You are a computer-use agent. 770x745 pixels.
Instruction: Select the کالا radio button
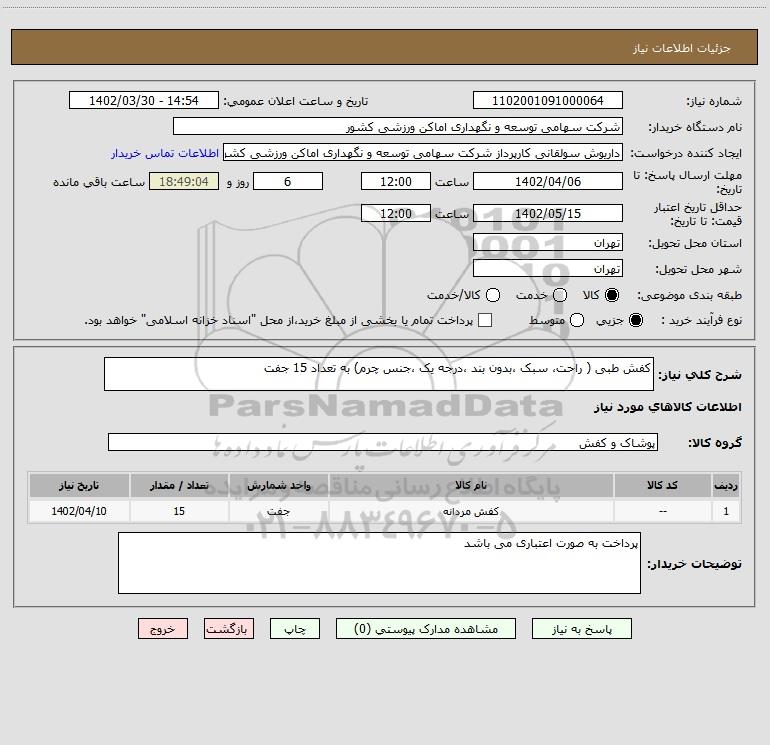point(612,295)
